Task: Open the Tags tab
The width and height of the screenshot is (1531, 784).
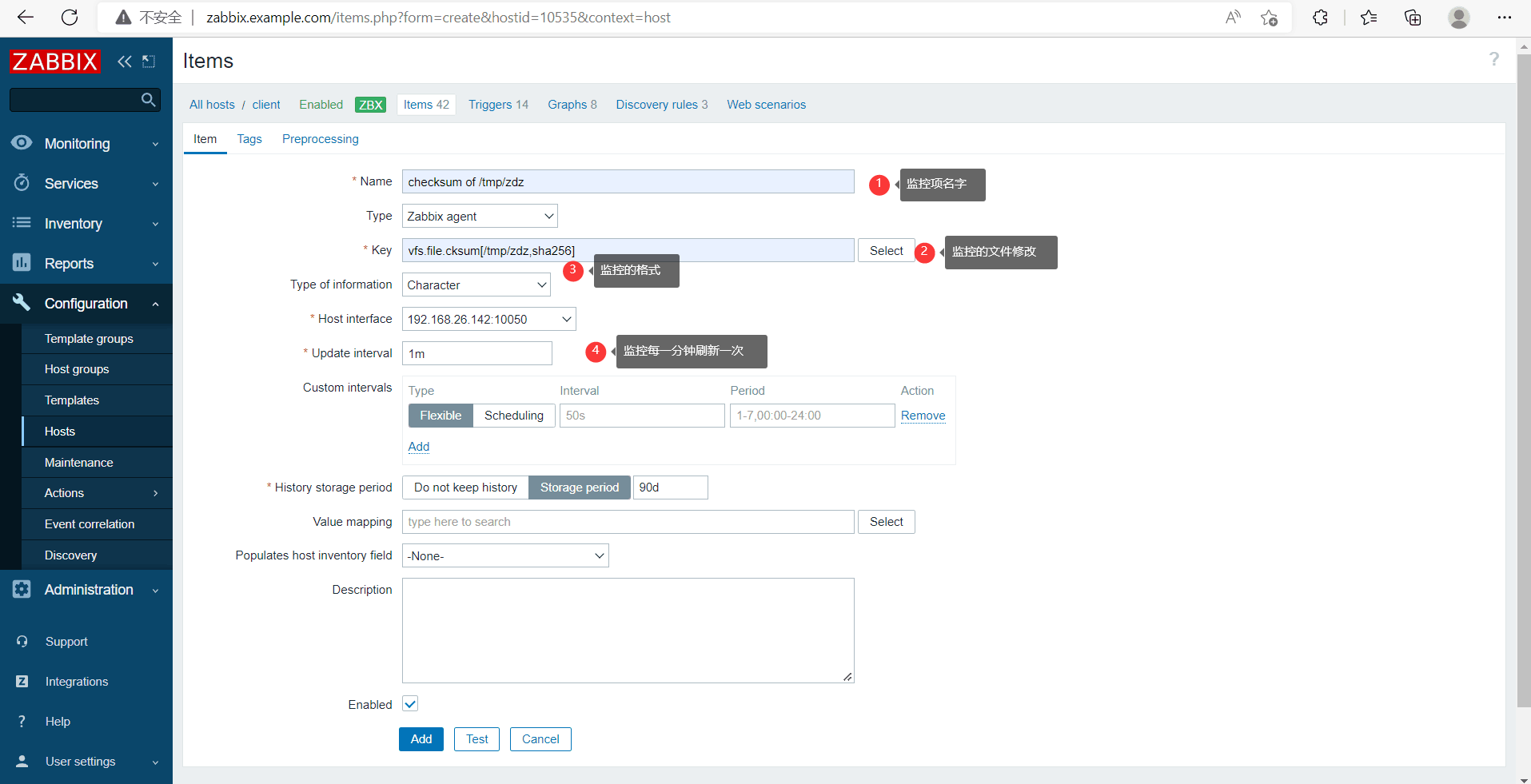Action: coord(249,139)
